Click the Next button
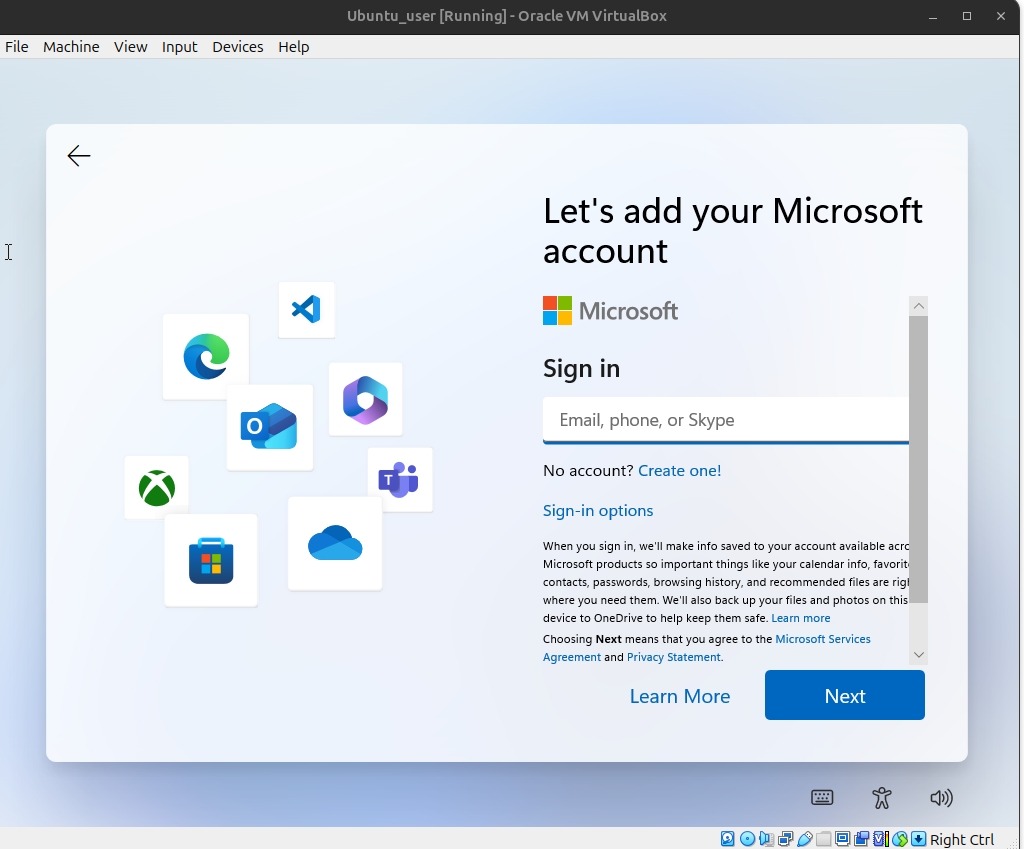The height and width of the screenshot is (849, 1024). tap(844, 696)
